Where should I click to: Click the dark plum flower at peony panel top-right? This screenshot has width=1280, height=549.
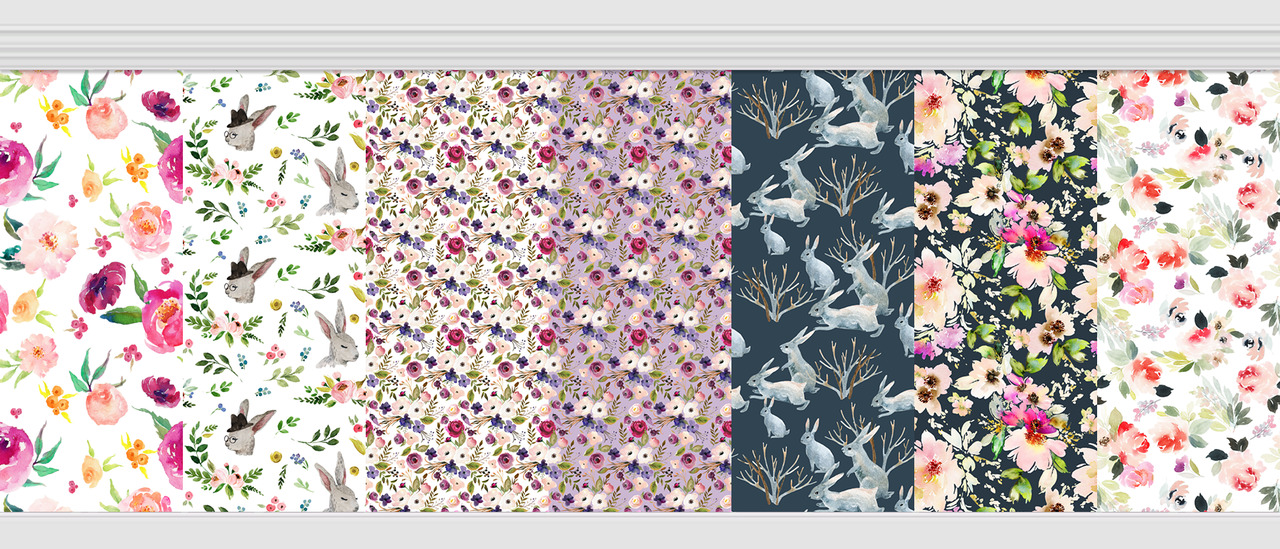point(159,104)
